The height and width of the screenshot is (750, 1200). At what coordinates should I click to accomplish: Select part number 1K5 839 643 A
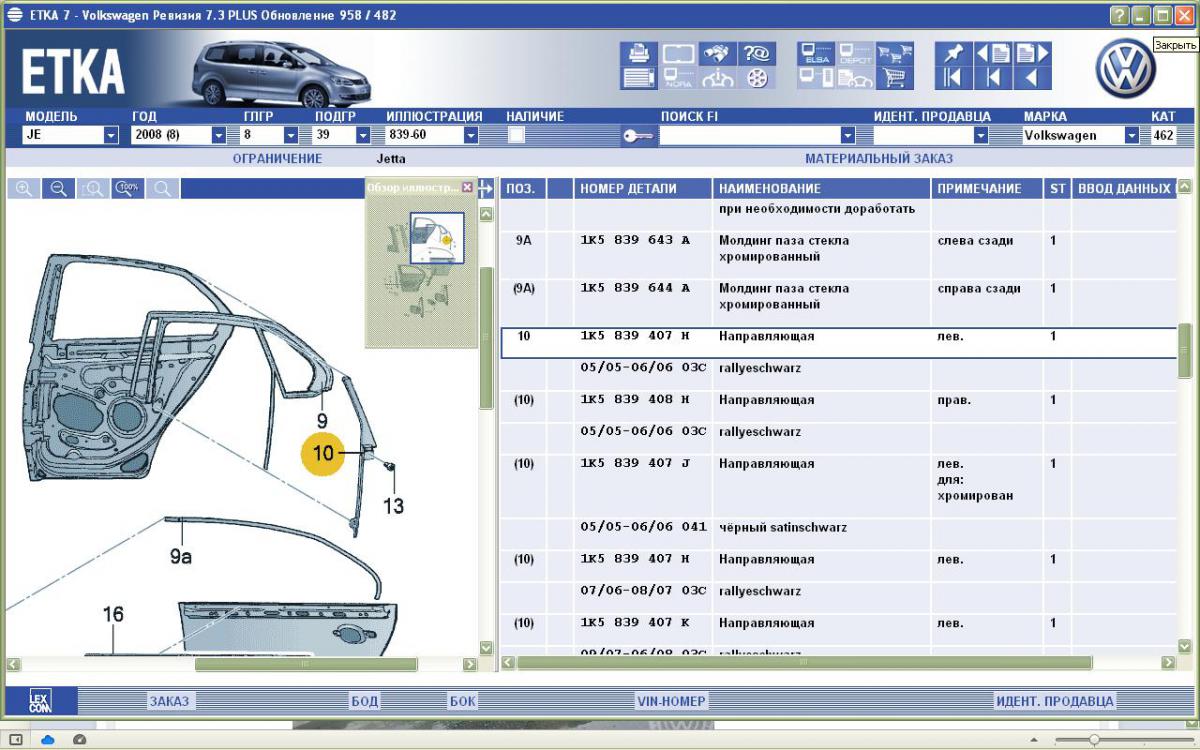coord(635,241)
